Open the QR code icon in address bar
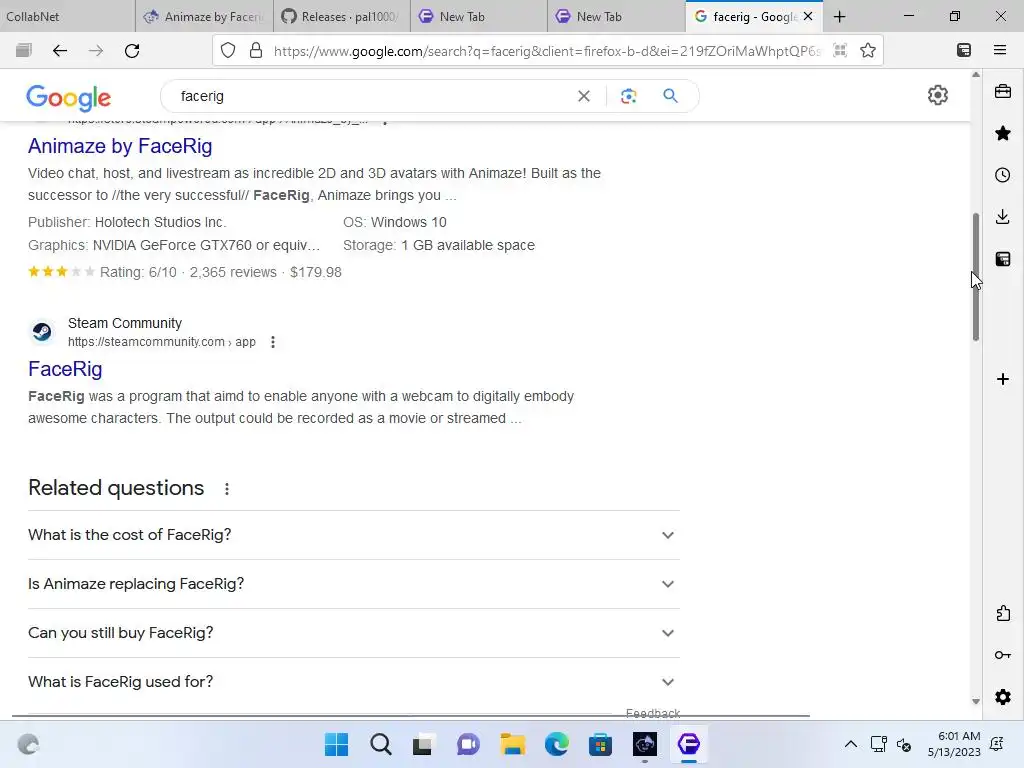This screenshot has height=768, width=1024. 840,50
